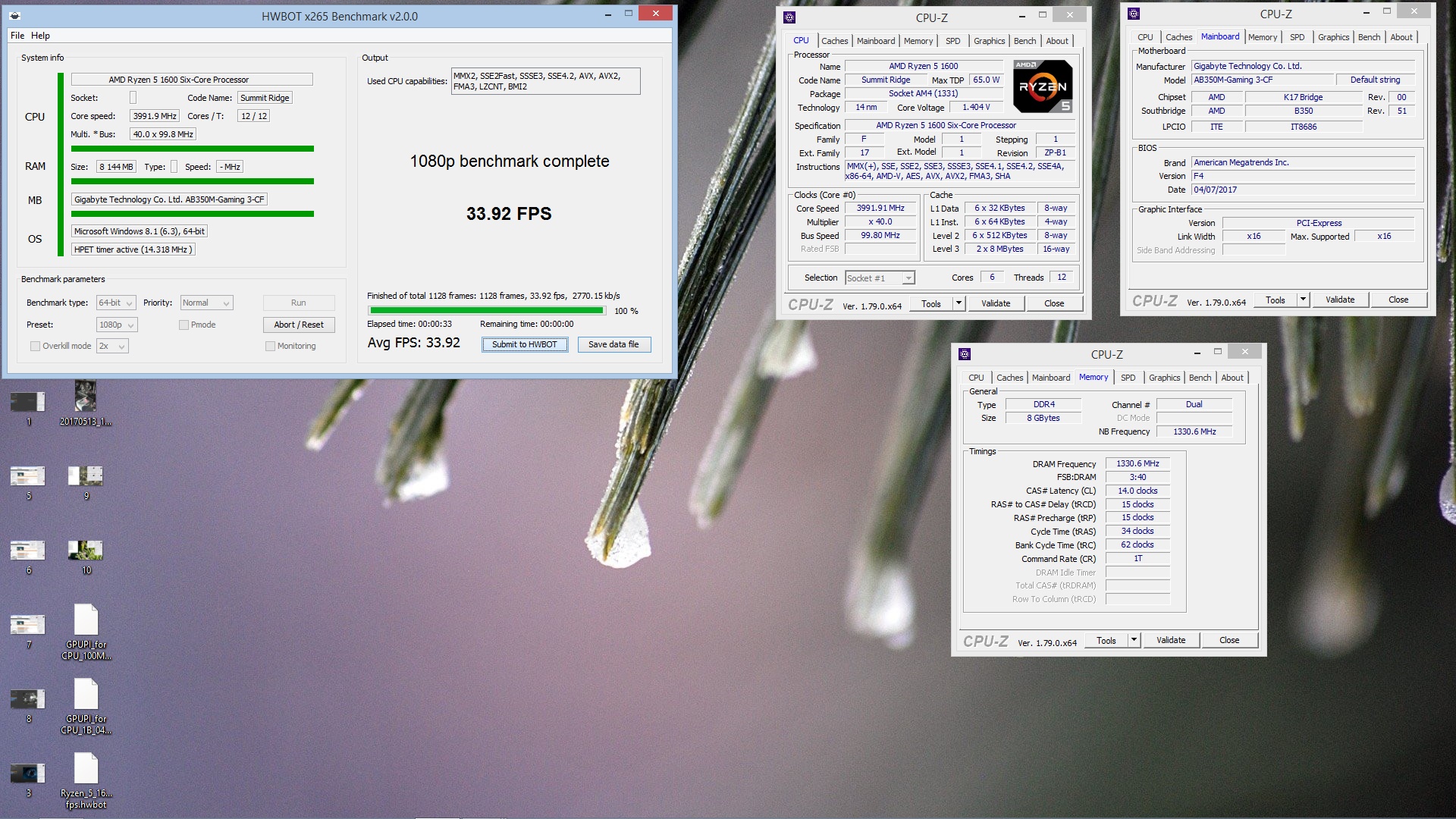Open the Overkill 2x multiplier dropdown
The image size is (1456, 819).
[112, 346]
